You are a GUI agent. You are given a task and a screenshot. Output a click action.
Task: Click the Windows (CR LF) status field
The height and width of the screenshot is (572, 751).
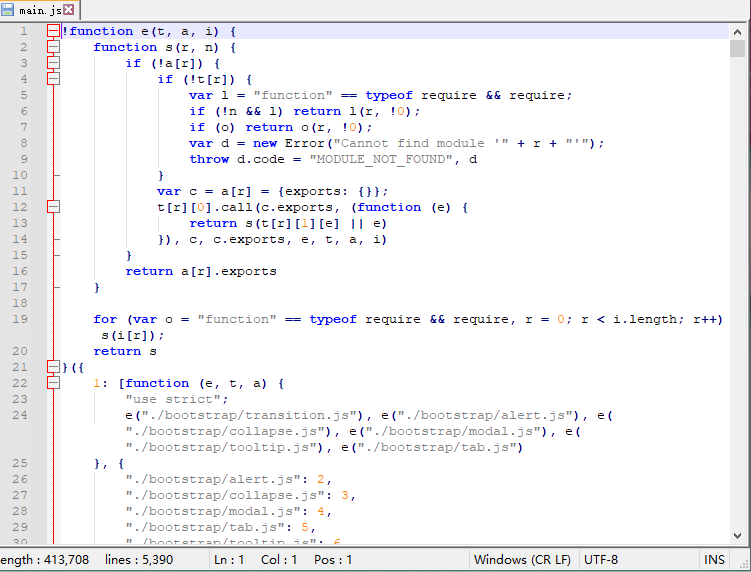pyautogui.click(x=522, y=560)
